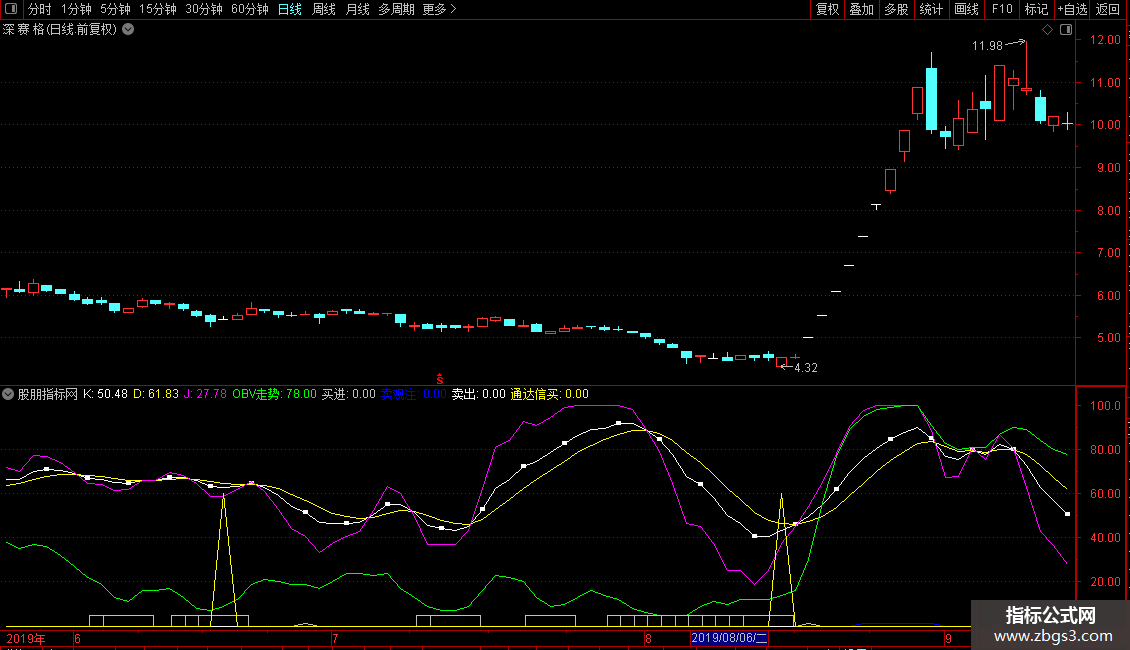1130x650 pixels.
Task: Click the 叠加 overlay button
Action: [861, 9]
